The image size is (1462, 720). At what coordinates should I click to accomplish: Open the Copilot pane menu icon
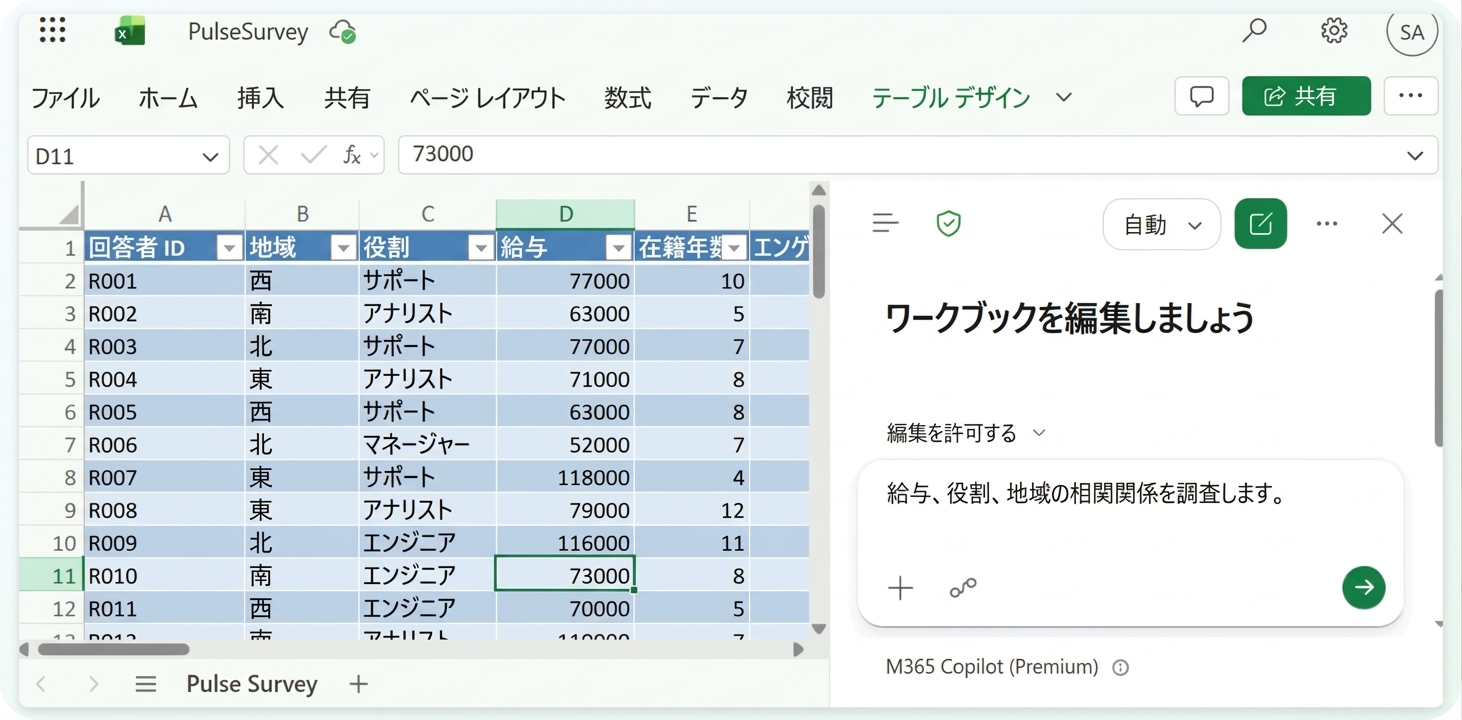886,223
